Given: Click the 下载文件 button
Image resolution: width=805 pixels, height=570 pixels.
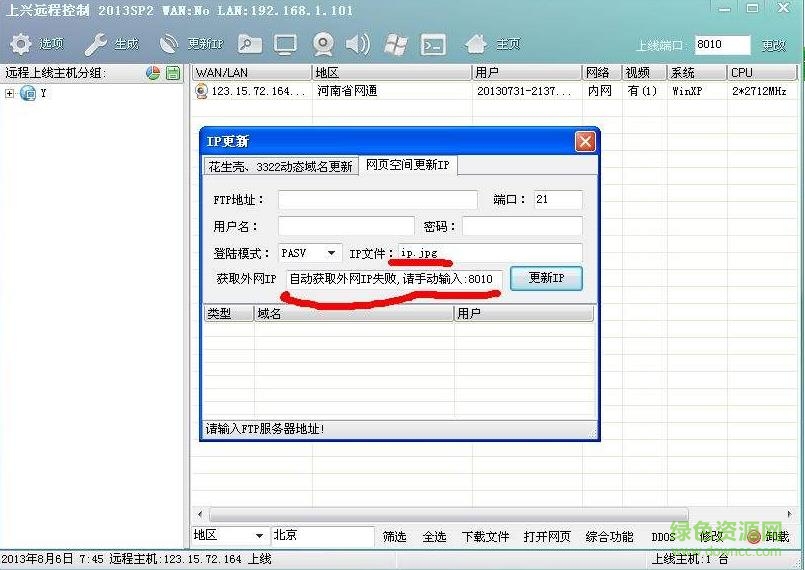Looking at the screenshot, I should 486,537.
